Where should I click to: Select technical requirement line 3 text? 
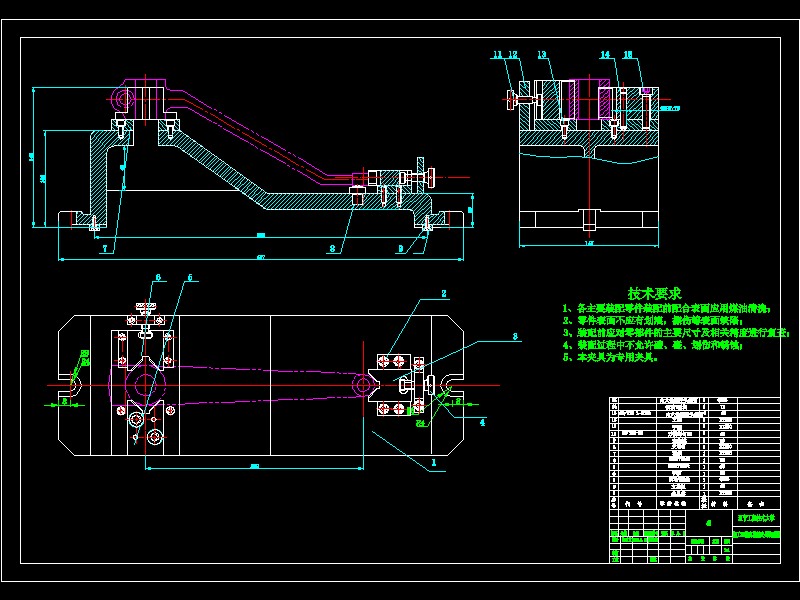(x=676, y=333)
